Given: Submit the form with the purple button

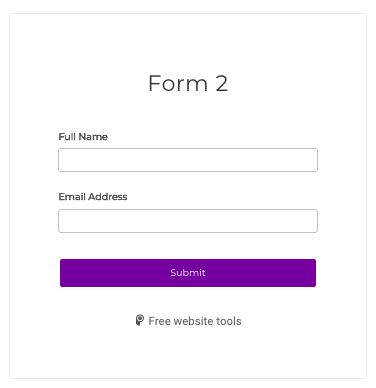Looking at the screenshot, I should tap(188, 273).
